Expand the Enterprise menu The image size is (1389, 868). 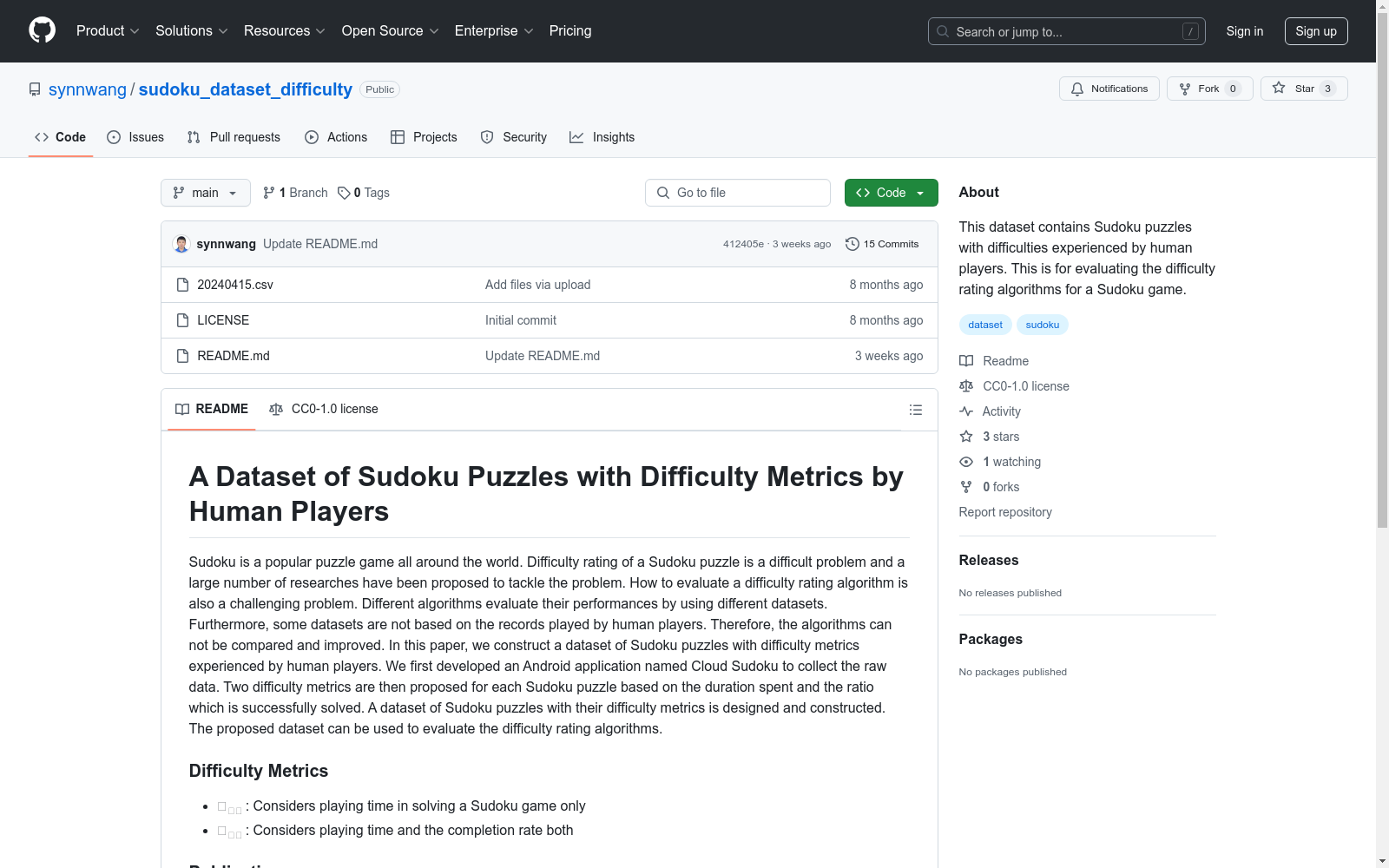pos(494,31)
